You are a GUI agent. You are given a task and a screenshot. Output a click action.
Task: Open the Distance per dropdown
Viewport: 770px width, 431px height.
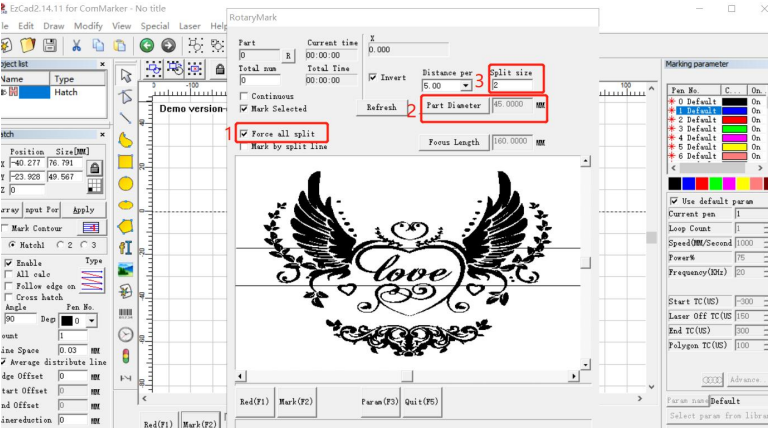pyautogui.click(x=465, y=86)
